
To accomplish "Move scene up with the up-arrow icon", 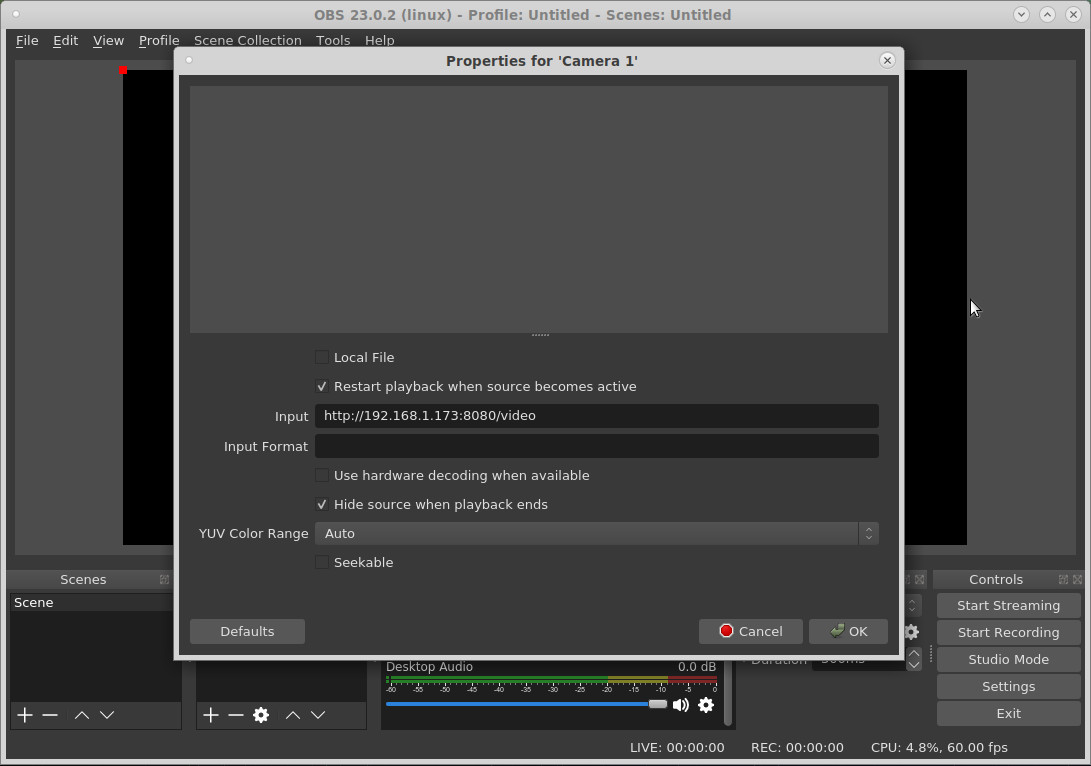I will pyautogui.click(x=81, y=715).
